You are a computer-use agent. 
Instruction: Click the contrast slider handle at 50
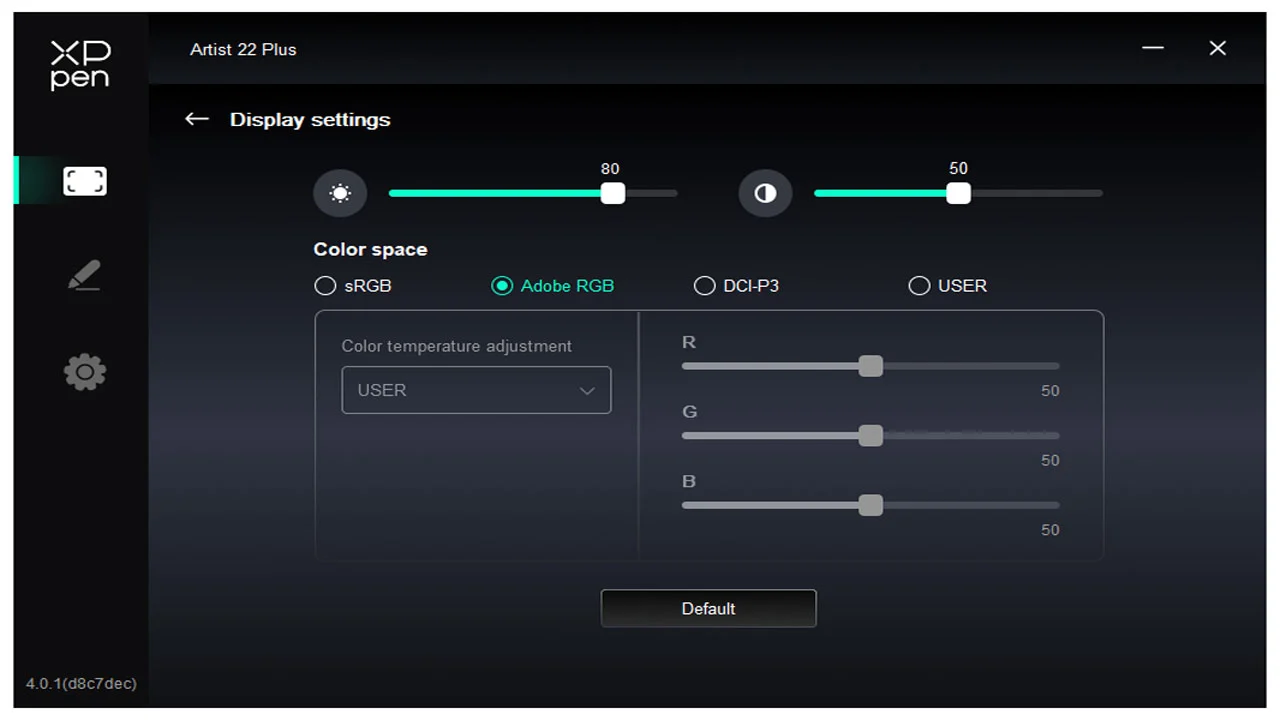958,193
